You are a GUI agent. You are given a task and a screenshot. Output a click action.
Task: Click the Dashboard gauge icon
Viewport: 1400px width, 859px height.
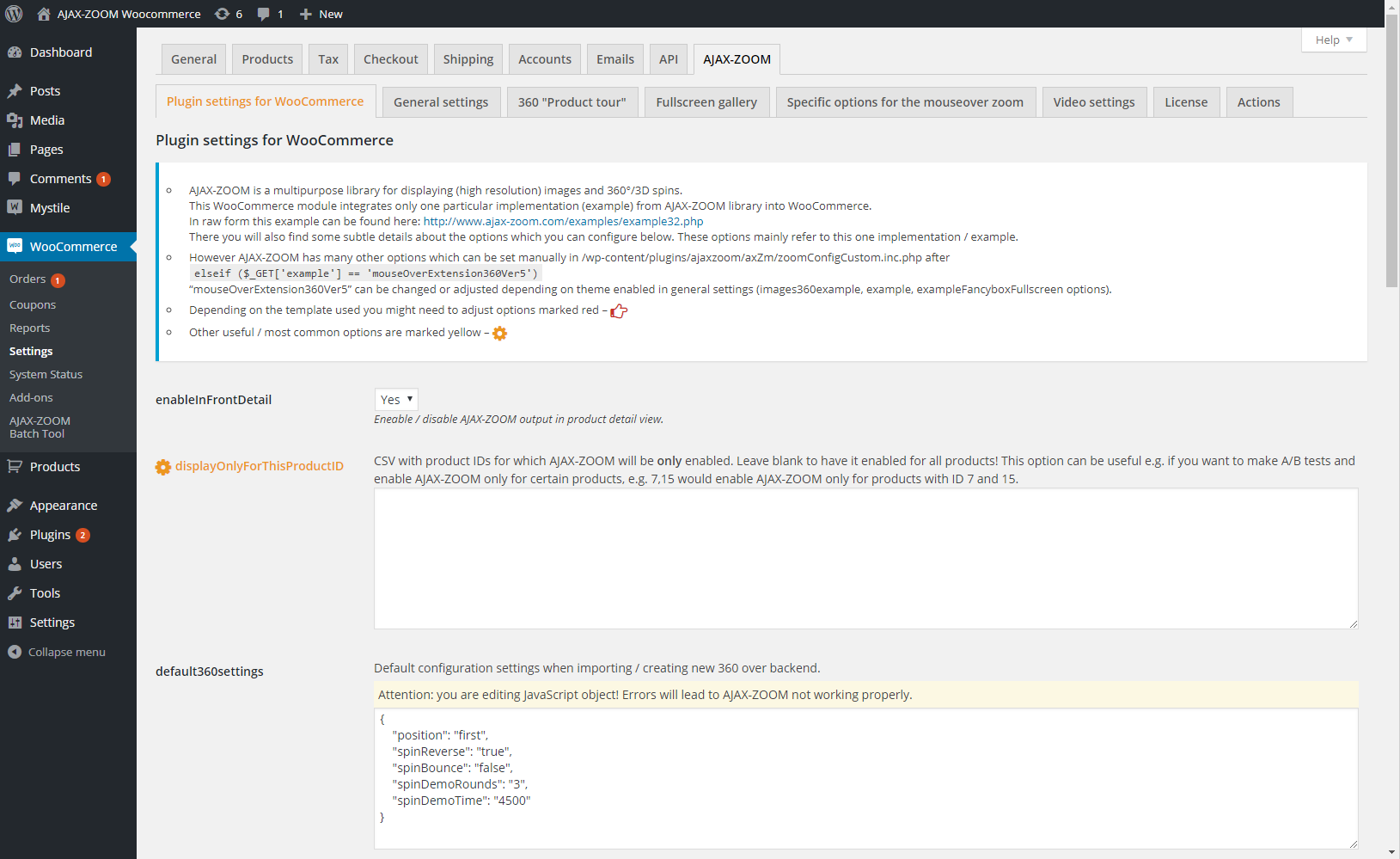tap(15, 52)
